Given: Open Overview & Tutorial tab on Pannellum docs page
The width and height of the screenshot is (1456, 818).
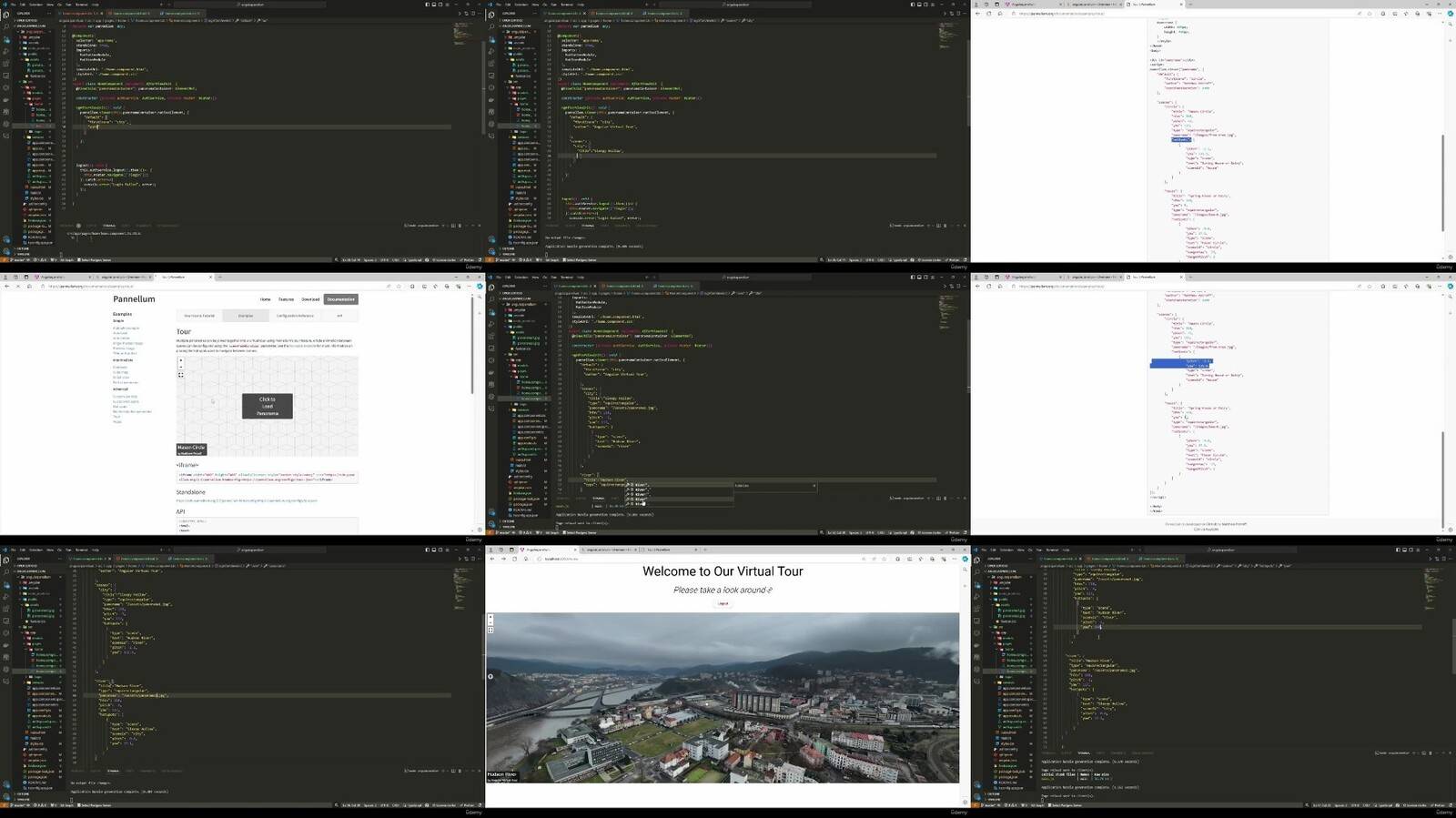Looking at the screenshot, I should coord(199,316).
